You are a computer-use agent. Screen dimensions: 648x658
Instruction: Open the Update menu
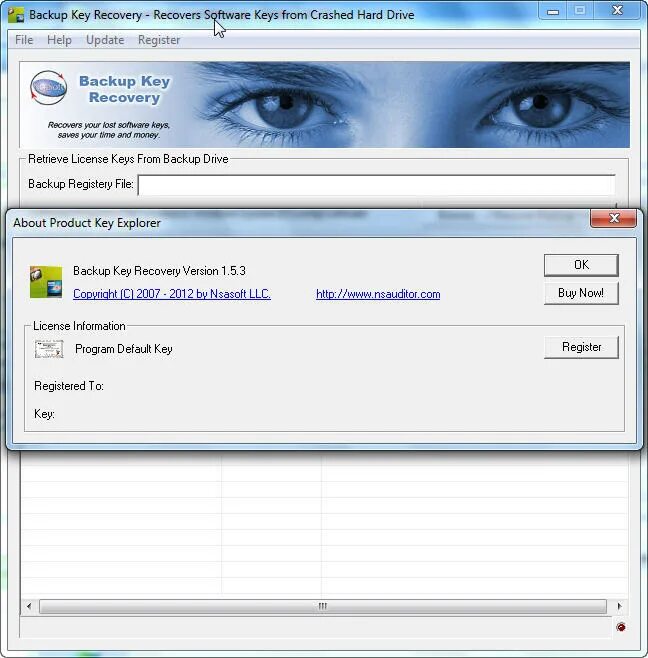click(x=105, y=40)
